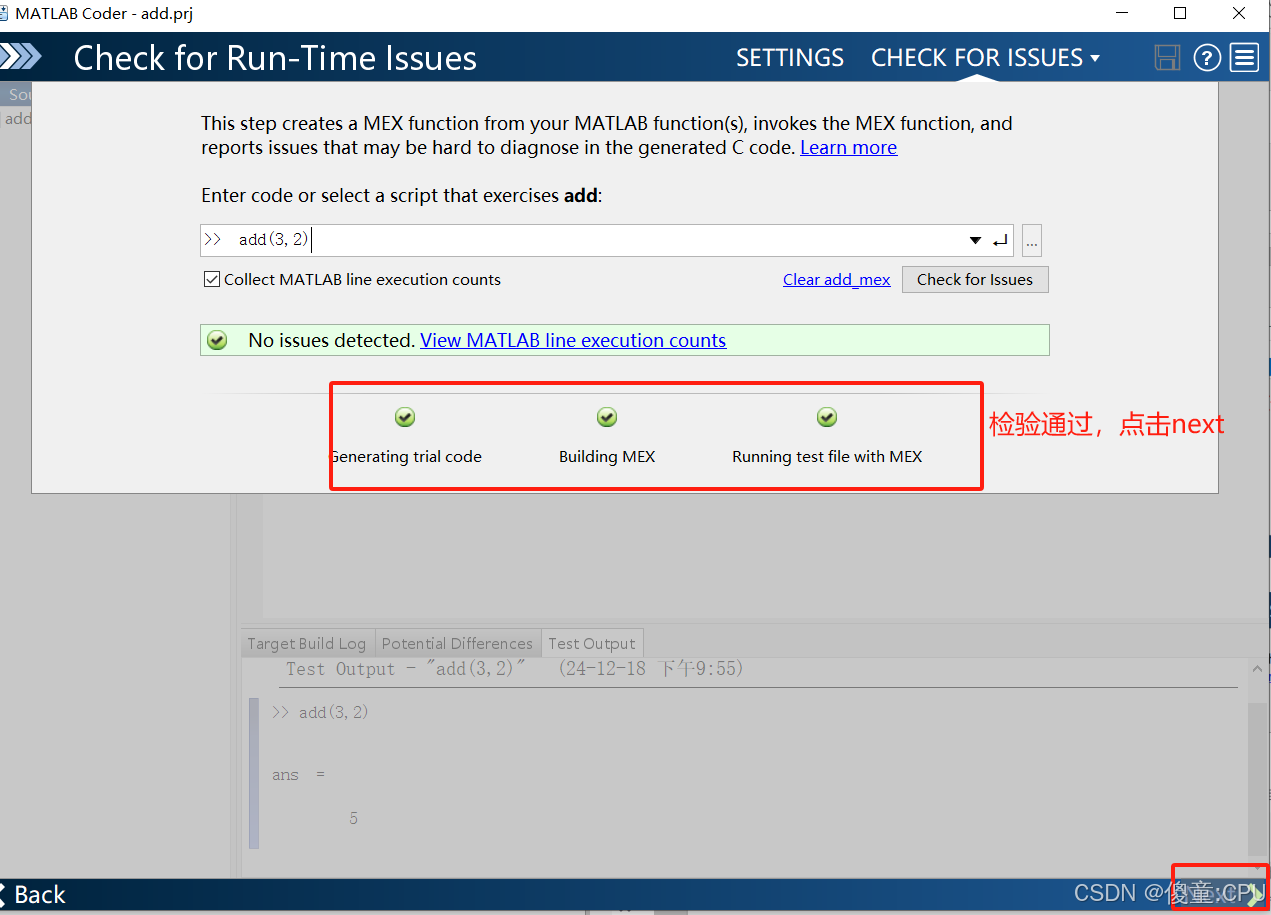Viewport: 1271px width, 915px height.
Task: Toggle Collect MATLAB line execution counts
Action: [212, 280]
